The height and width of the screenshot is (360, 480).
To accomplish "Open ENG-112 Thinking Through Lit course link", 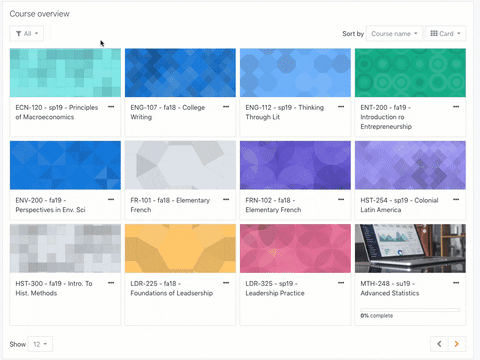I will (285, 112).
